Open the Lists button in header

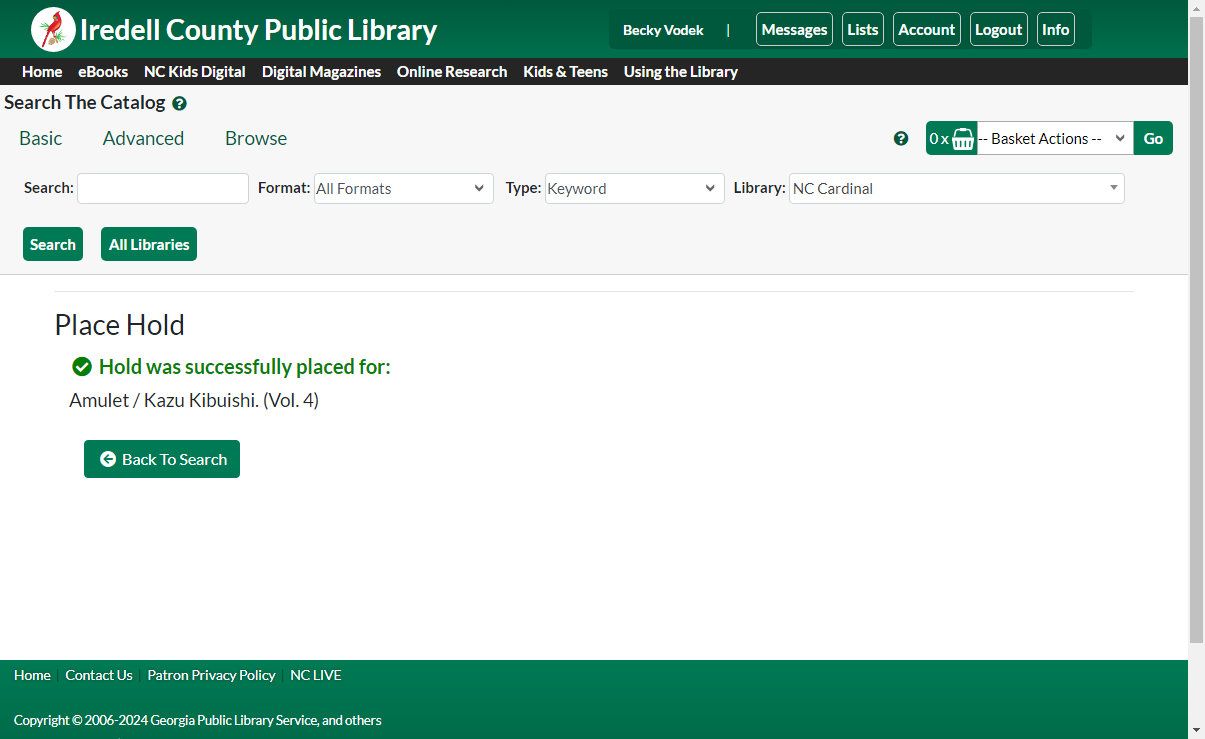[863, 29]
